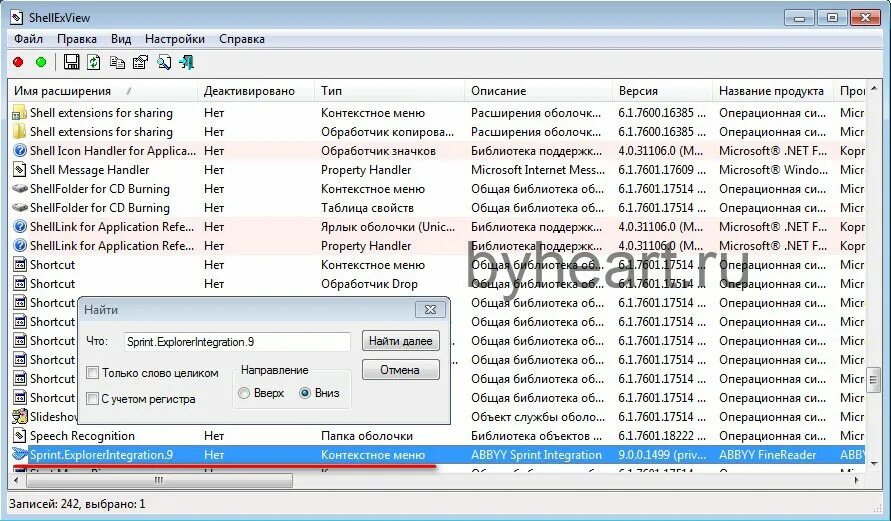This screenshot has width=891, height=521.
Task: Click icon of ShellFolder for CD Burning Таблица свойств row
Action: coord(20,207)
